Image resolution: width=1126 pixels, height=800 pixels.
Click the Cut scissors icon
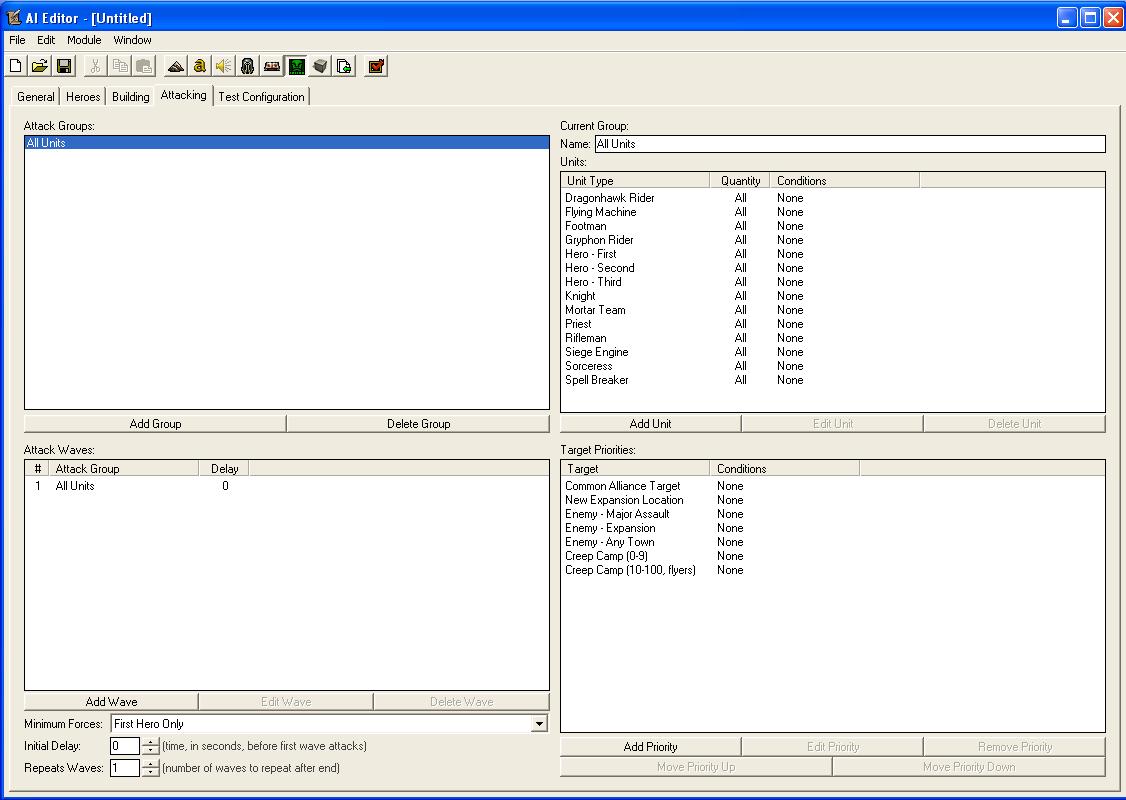(95, 66)
